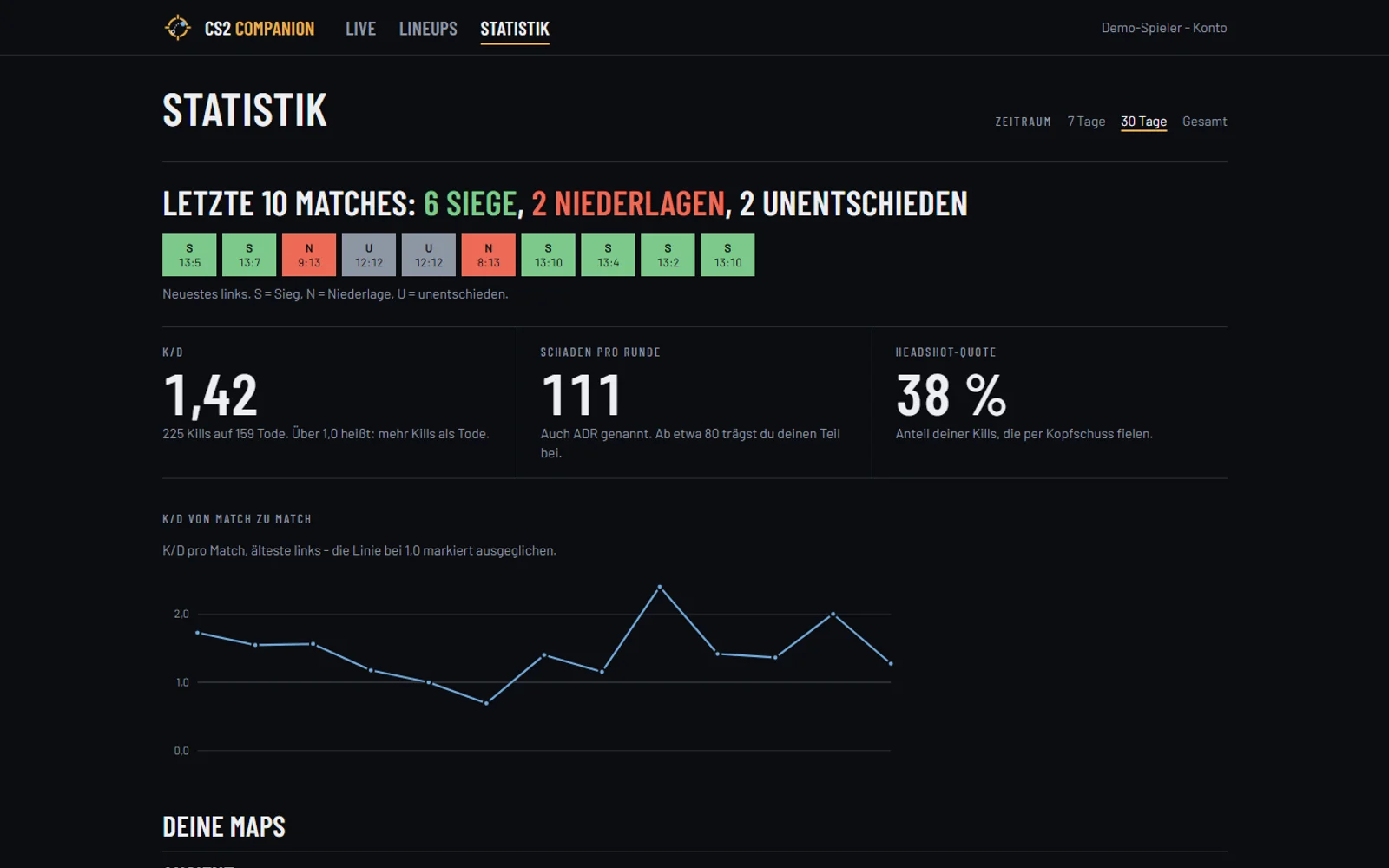The image size is (1389, 868).
Task: Set time range to Gesamt
Action: (1204, 122)
